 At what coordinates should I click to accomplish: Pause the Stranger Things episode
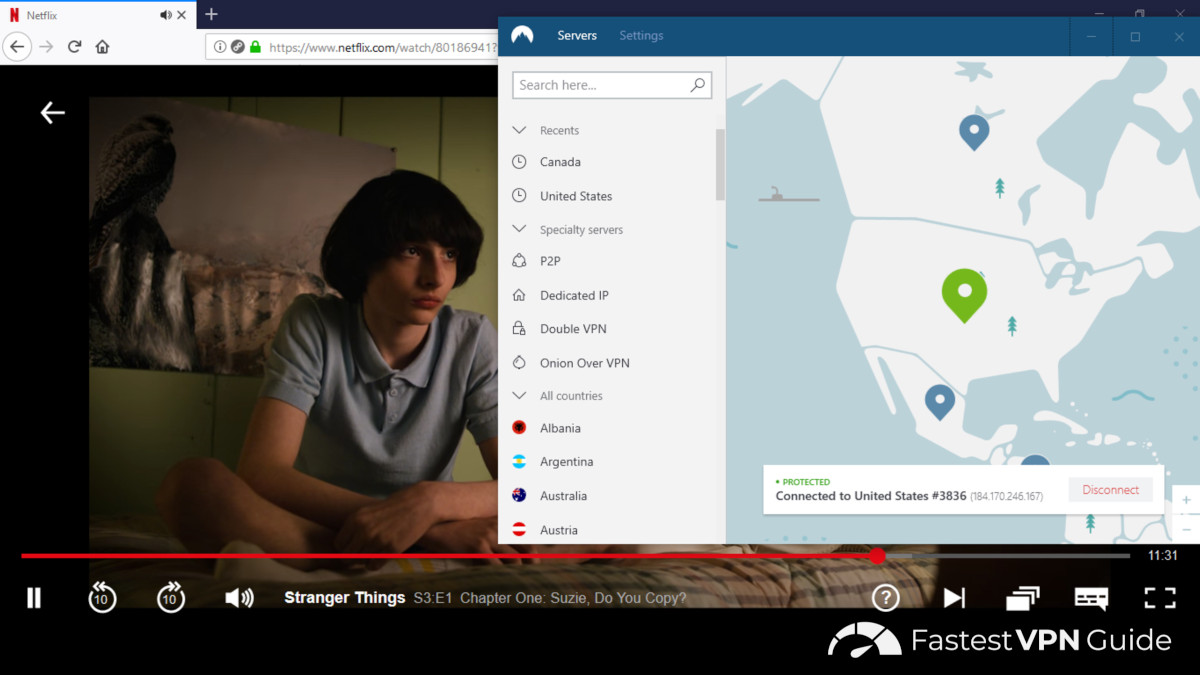(34, 598)
